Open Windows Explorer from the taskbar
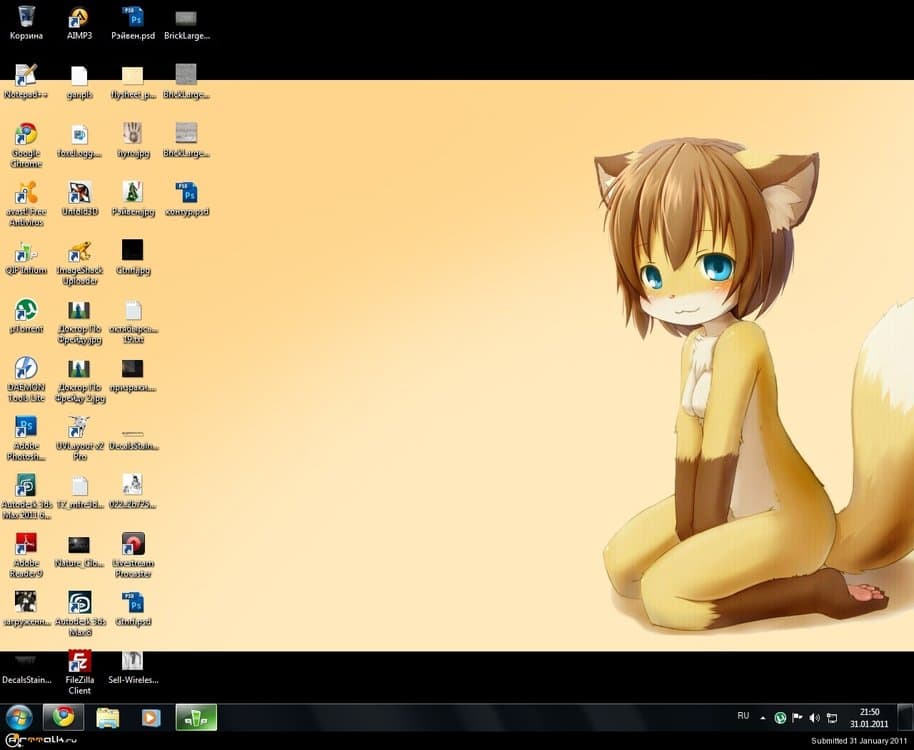 pos(107,717)
